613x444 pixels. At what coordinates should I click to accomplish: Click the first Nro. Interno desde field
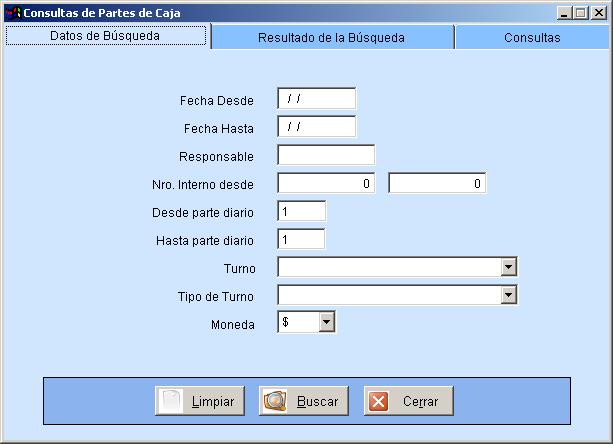click(x=326, y=183)
